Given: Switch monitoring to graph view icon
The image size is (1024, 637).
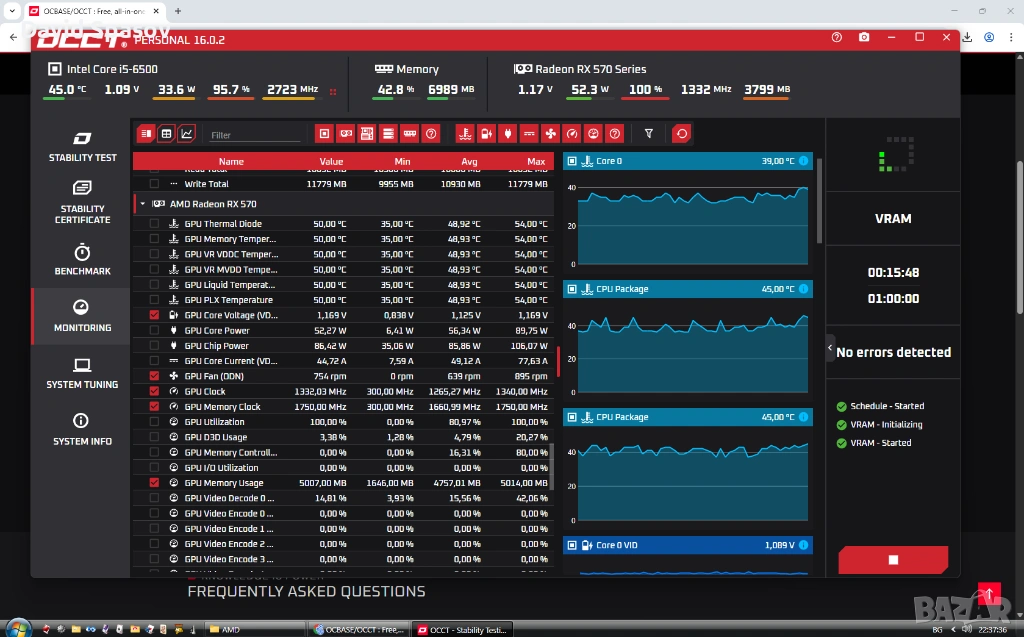Looking at the screenshot, I should pyautogui.click(x=187, y=133).
